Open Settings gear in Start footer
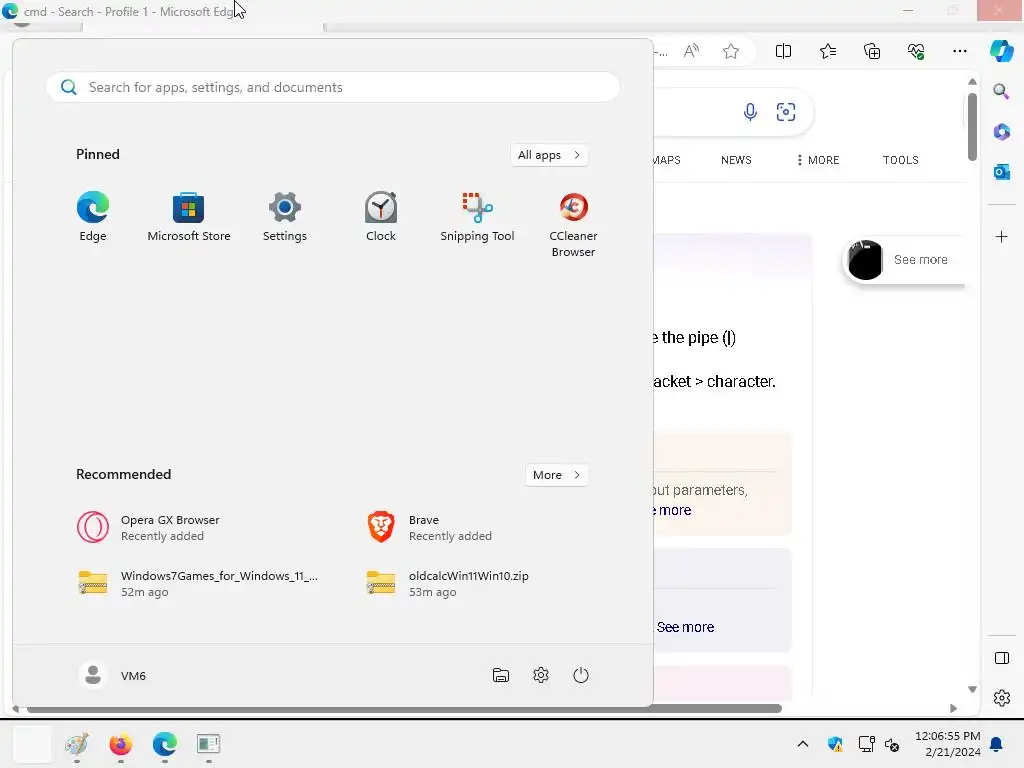This screenshot has width=1024, height=768. (541, 675)
